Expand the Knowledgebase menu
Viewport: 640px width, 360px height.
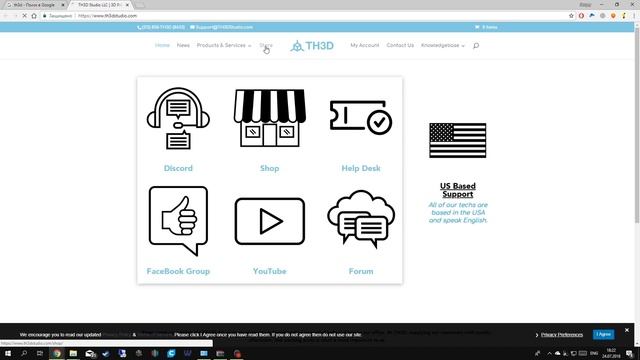[x=442, y=45]
